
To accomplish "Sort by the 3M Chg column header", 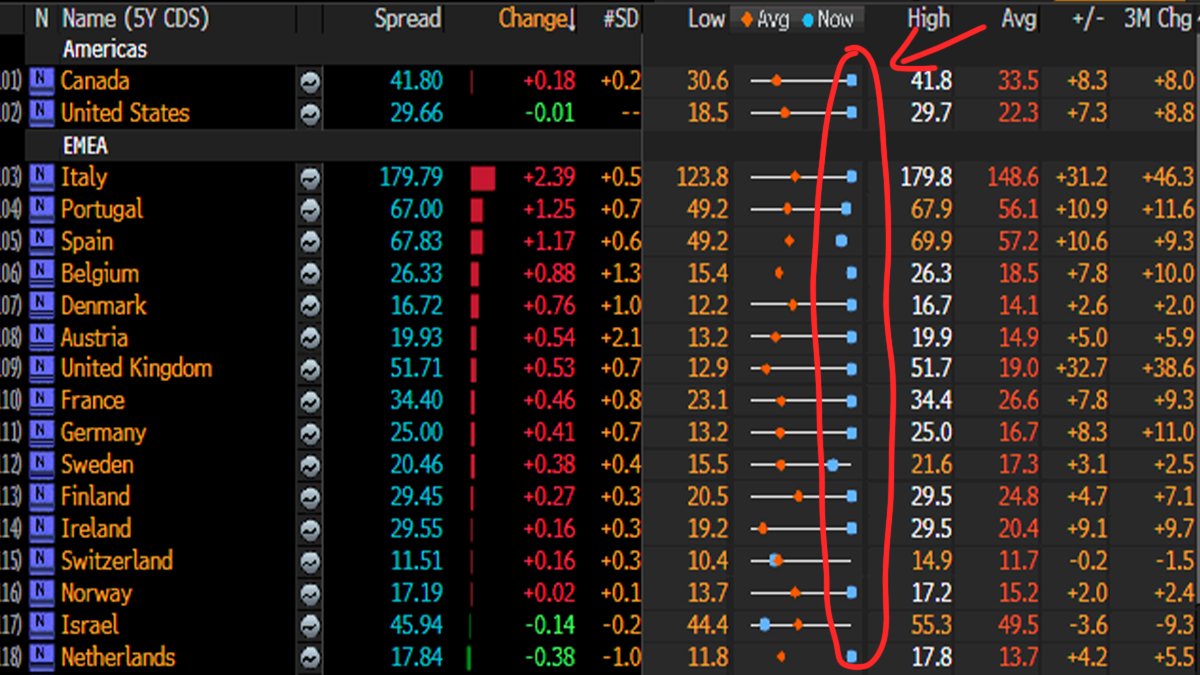I will pyautogui.click(x=1157, y=19).
